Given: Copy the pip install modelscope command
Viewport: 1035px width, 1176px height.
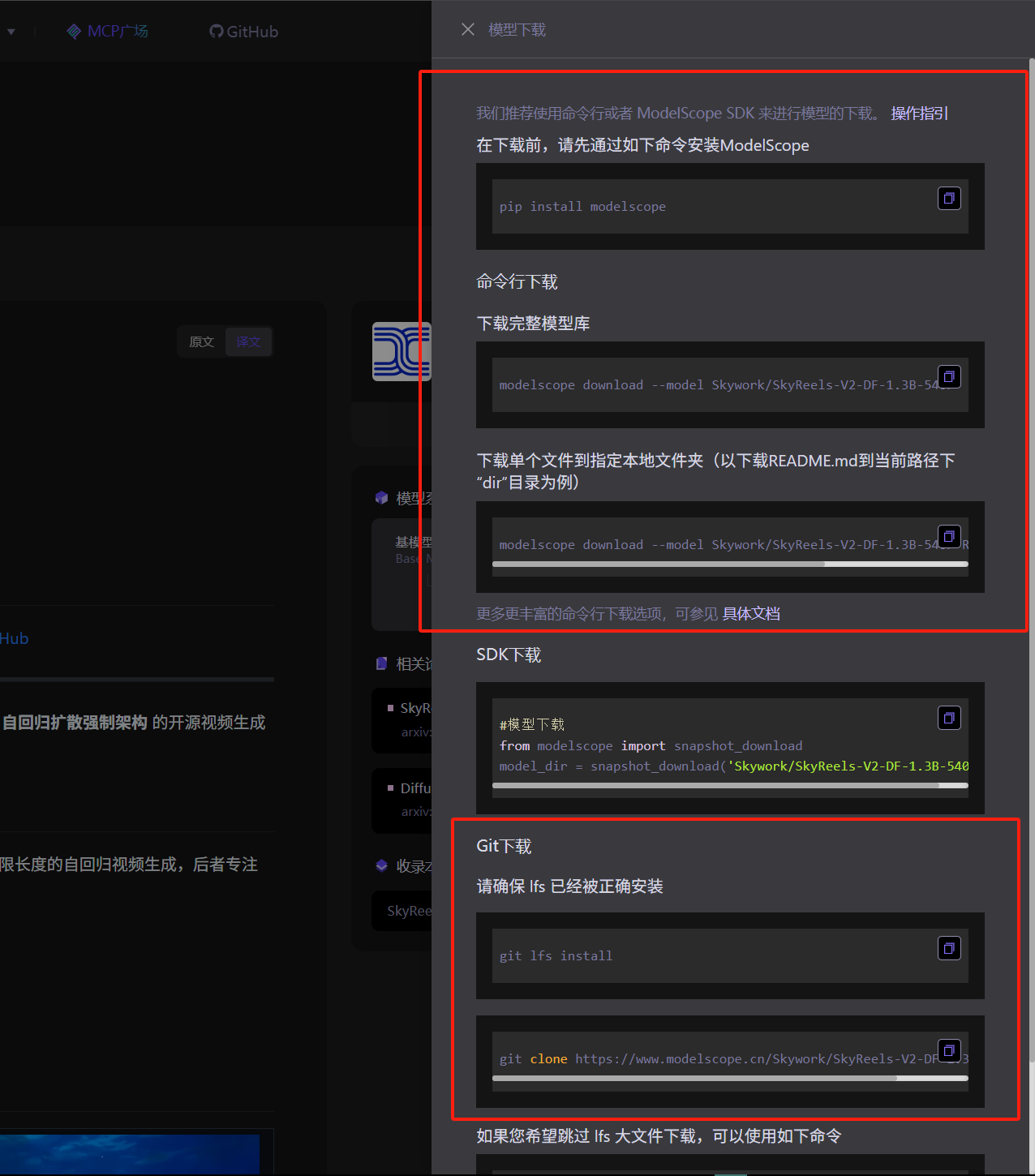Looking at the screenshot, I should pyautogui.click(x=949, y=198).
